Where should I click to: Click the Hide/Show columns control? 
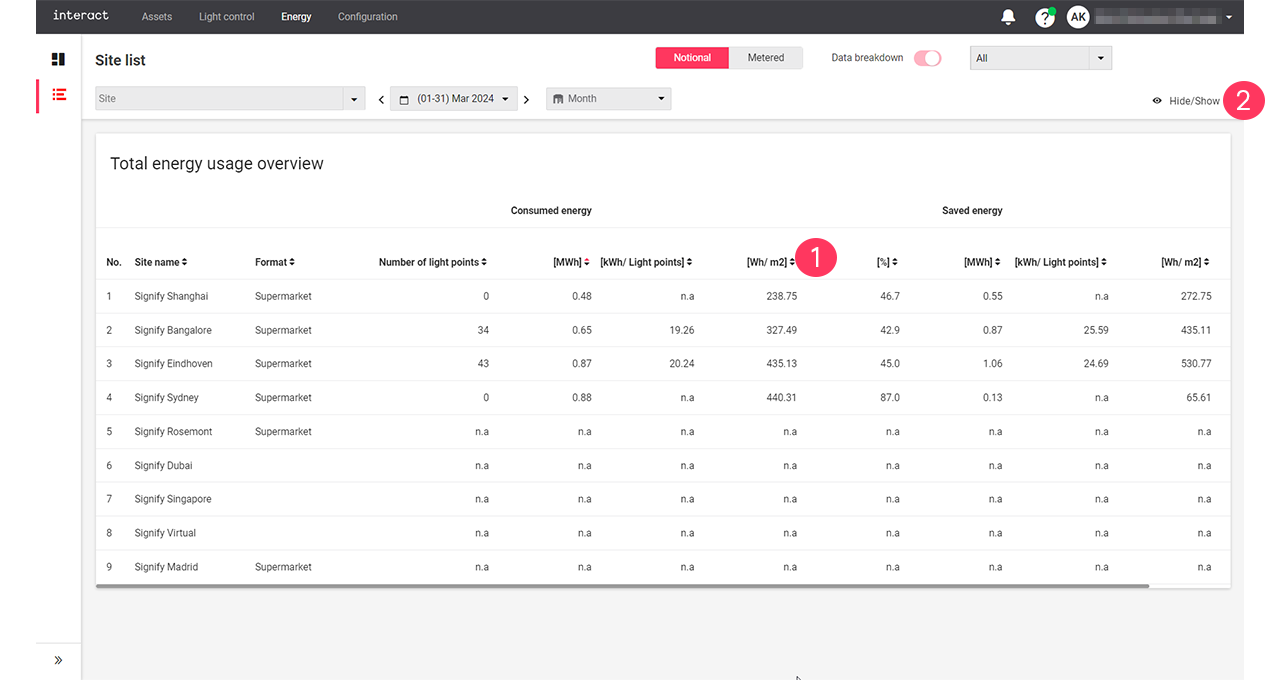(1197, 101)
